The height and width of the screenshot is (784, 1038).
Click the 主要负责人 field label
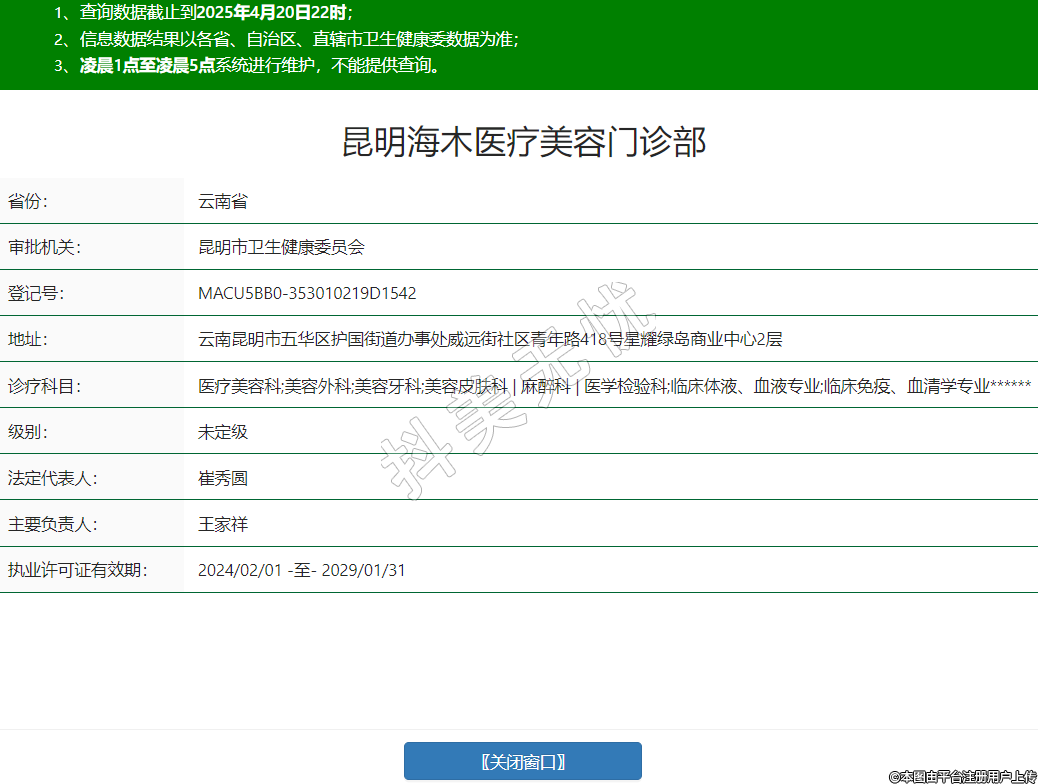[52, 524]
